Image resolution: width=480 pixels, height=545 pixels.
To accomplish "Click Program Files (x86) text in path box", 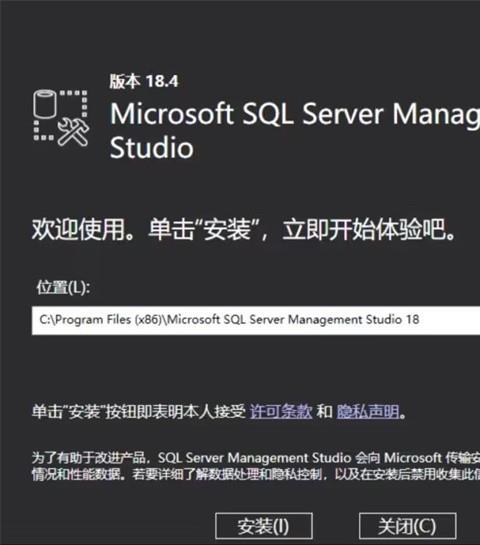I will pos(108,320).
